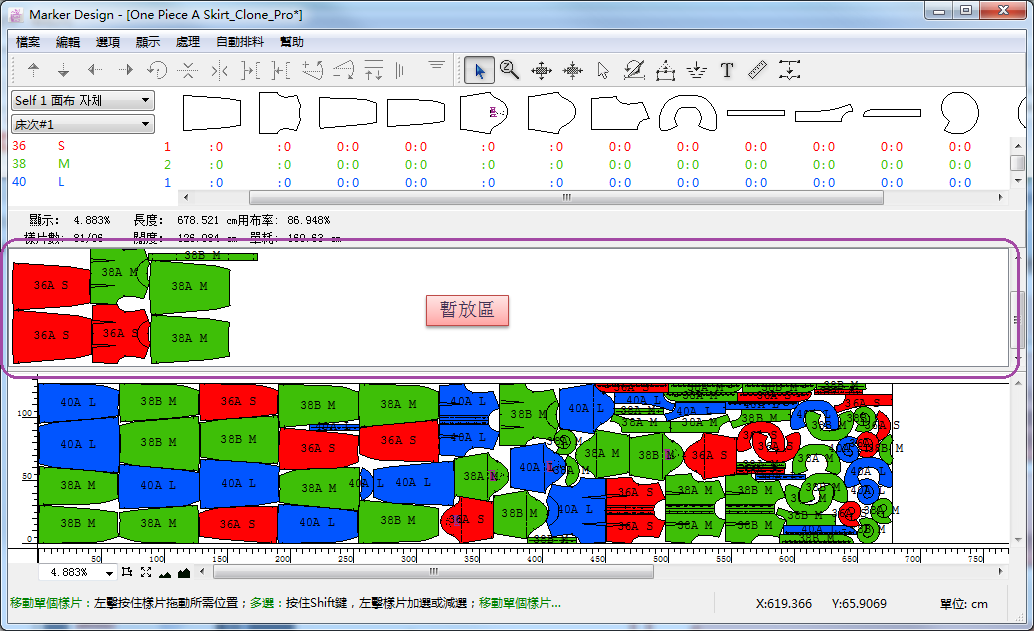Viewport: 1034px width, 631px height.
Task: Click the move left arrow icon
Action: pyautogui.click(x=95, y=70)
